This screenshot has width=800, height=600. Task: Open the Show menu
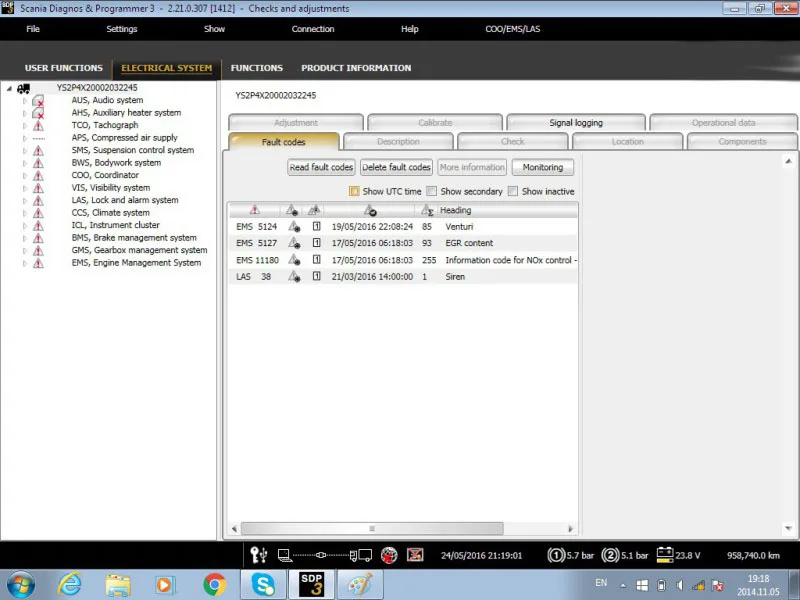coord(214,29)
